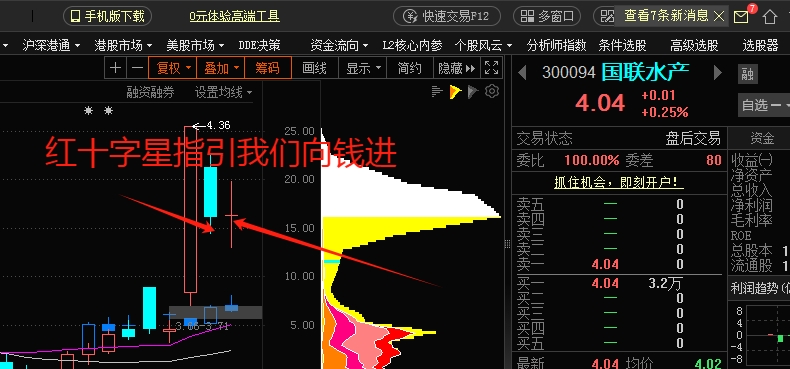Image resolution: width=790 pixels, height=369 pixels.
Task: Open the fullscreen expand icon
Action: coord(491,68)
